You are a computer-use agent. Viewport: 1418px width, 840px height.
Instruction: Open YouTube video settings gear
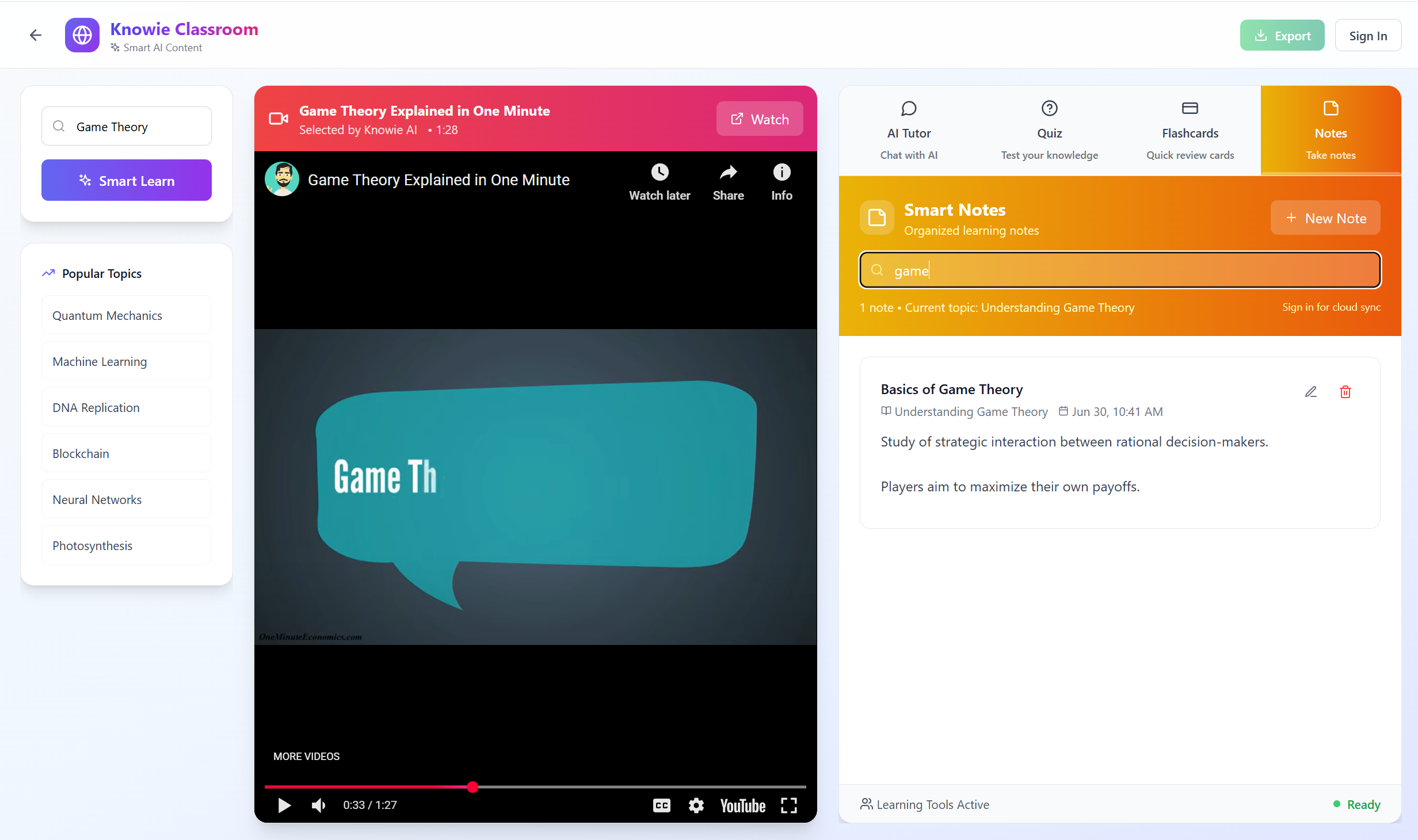click(696, 805)
